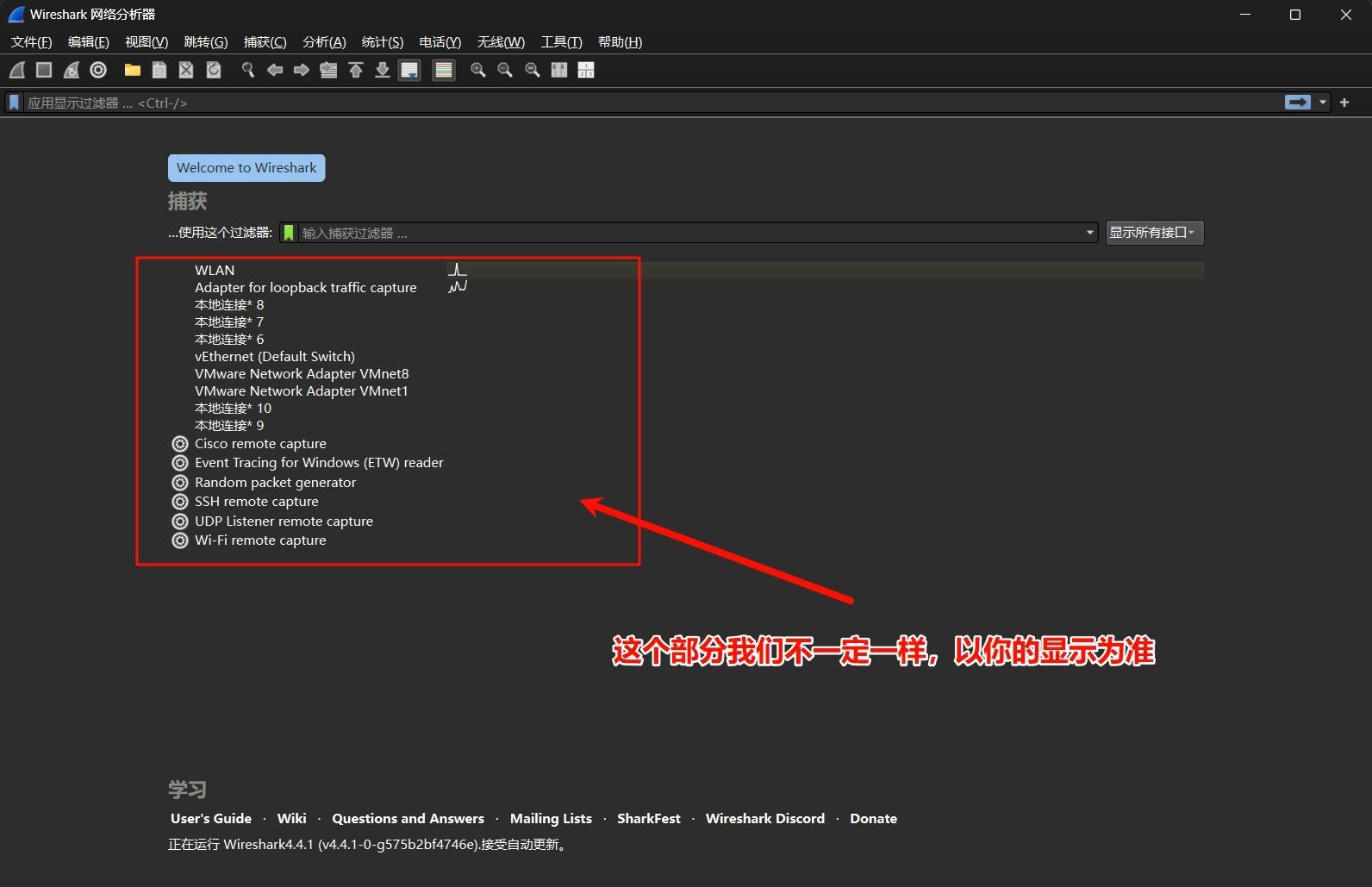Screen dimensions: 1372x887
Task: Click the display filter bookmark icon
Action: click(x=14, y=103)
